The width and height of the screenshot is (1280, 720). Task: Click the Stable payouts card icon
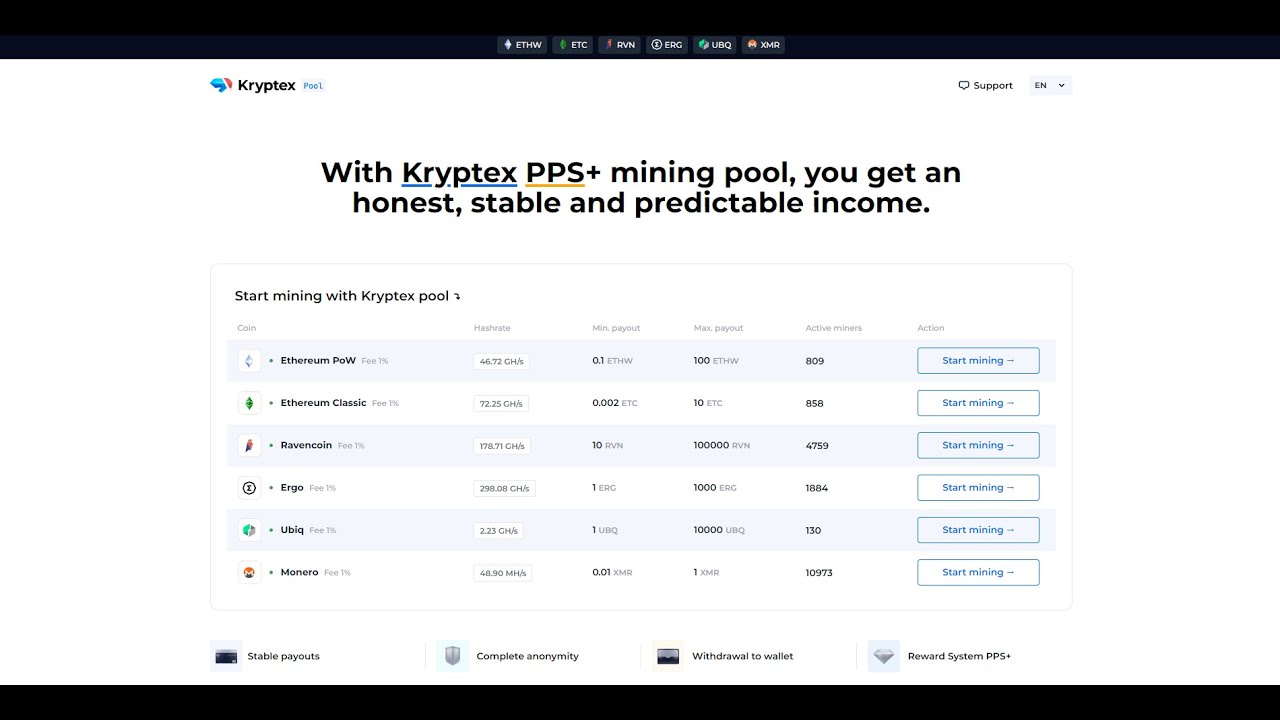226,656
